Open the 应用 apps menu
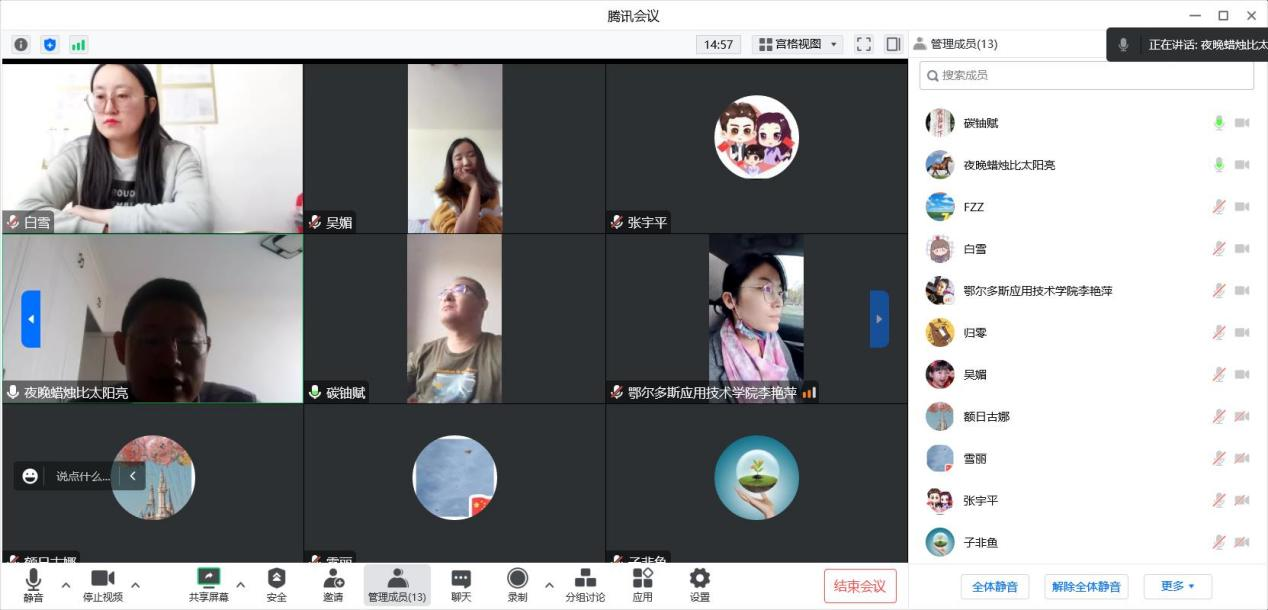Viewport: 1268px width, 610px height. click(x=642, y=585)
